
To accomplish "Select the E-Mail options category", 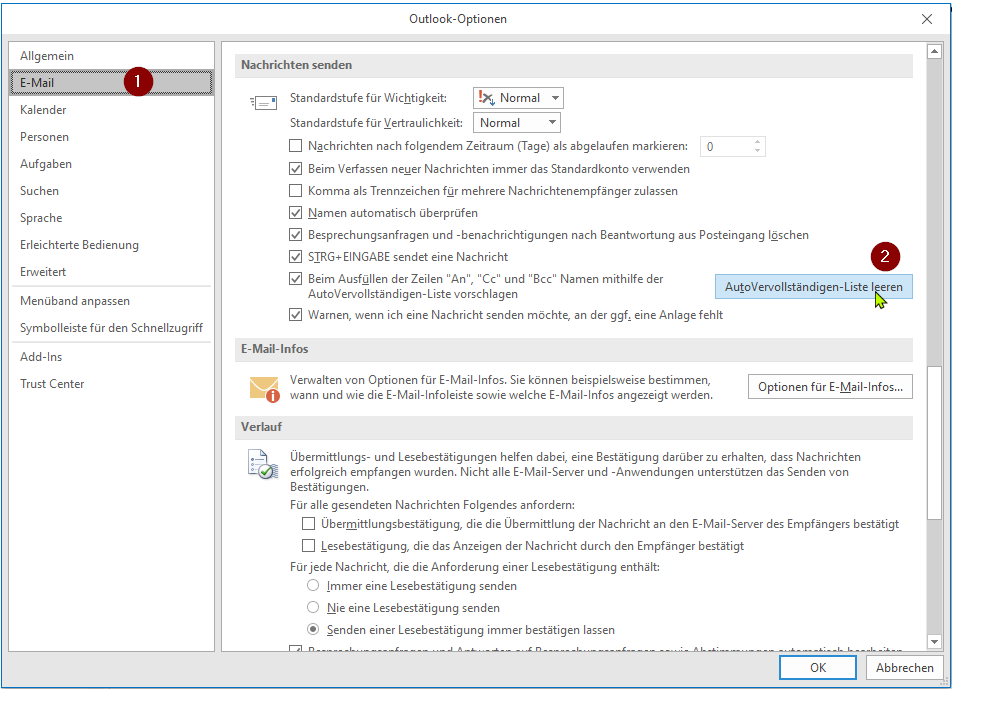I will (112, 83).
